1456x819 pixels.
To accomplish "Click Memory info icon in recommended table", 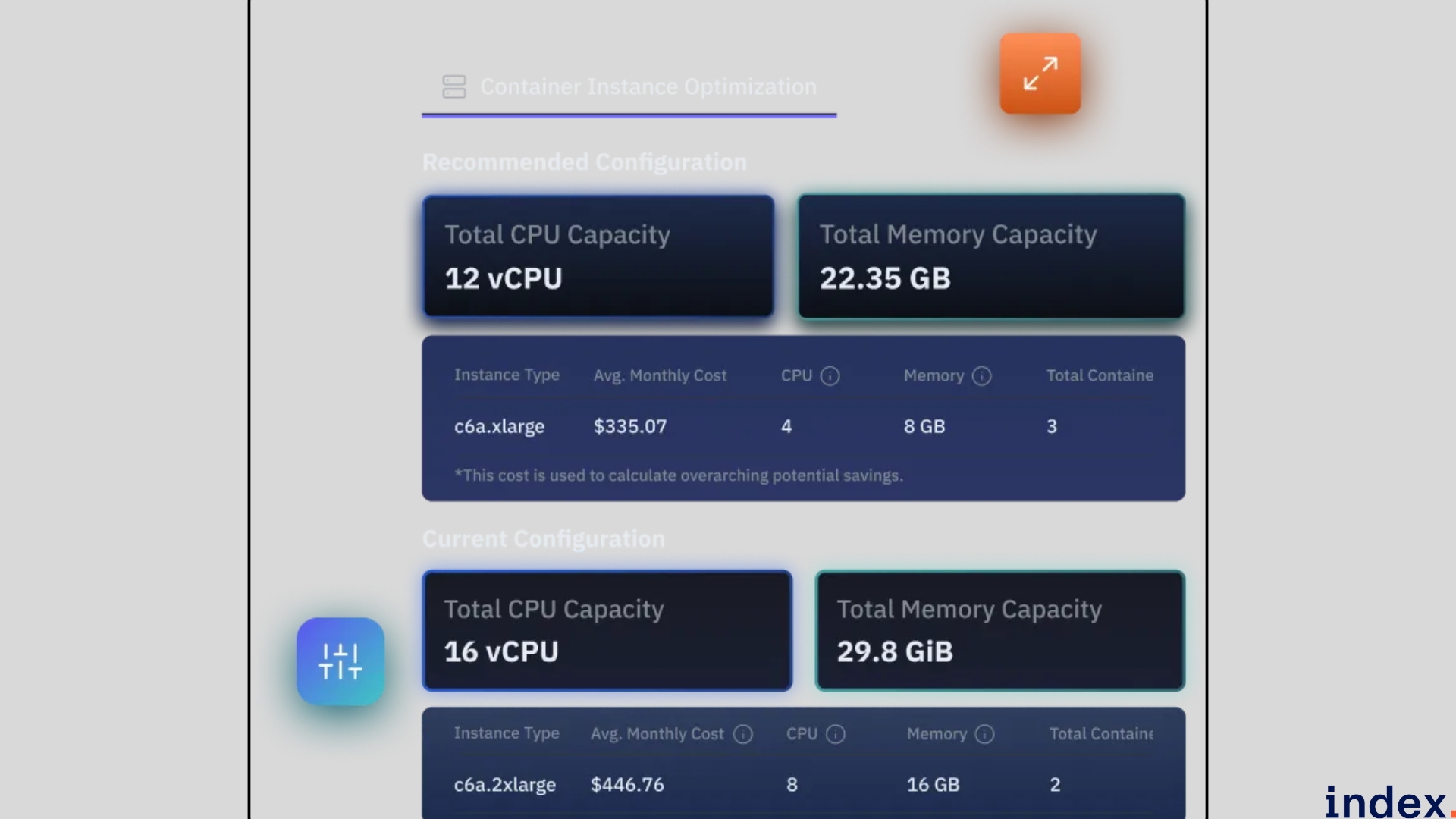I will point(981,376).
